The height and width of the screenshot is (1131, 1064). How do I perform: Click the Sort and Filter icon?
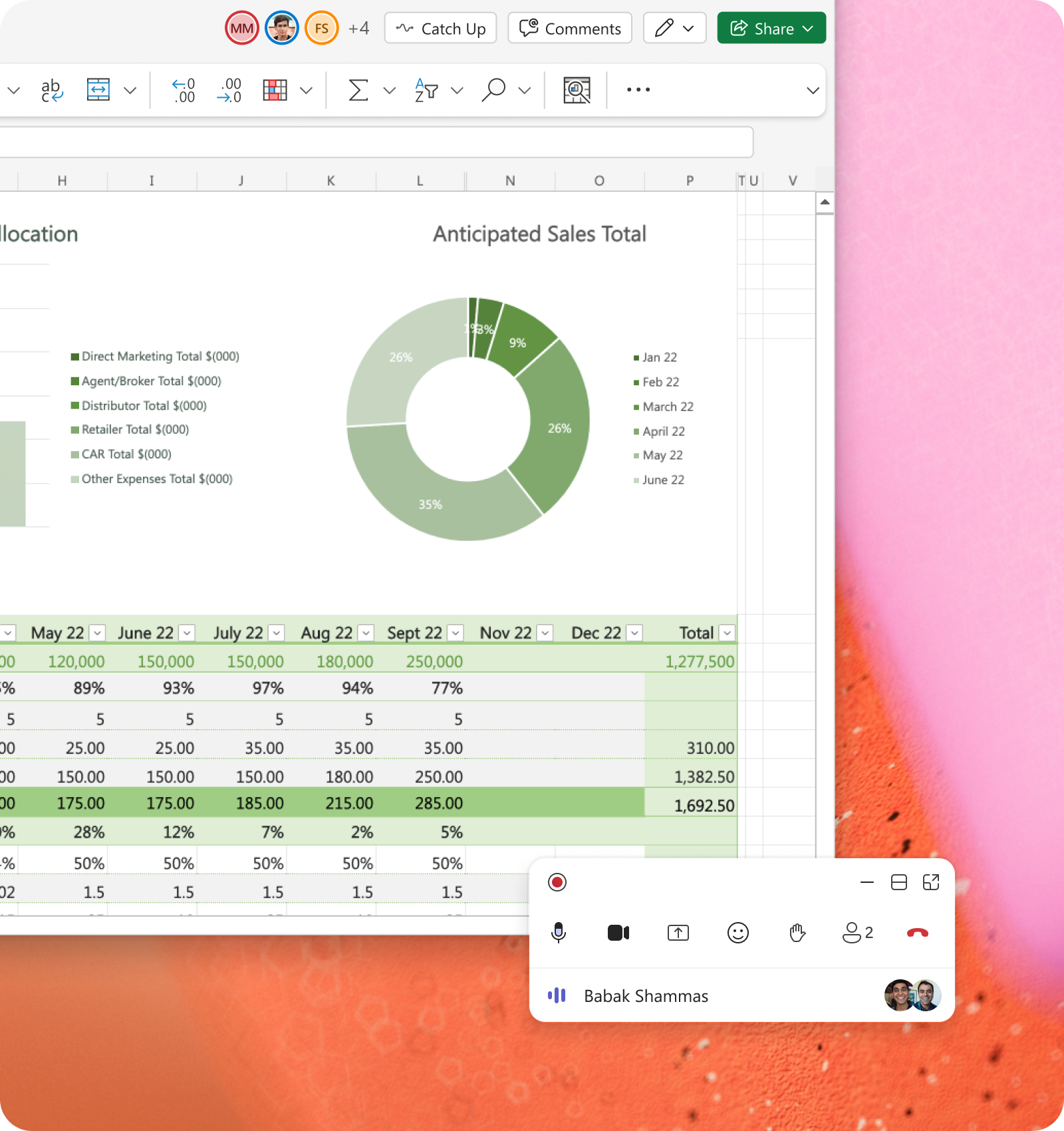426,90
